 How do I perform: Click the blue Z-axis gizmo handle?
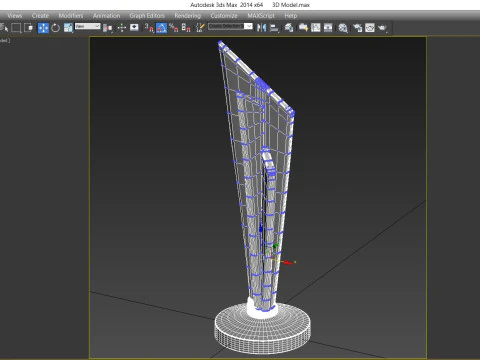(x=261, y=228)
